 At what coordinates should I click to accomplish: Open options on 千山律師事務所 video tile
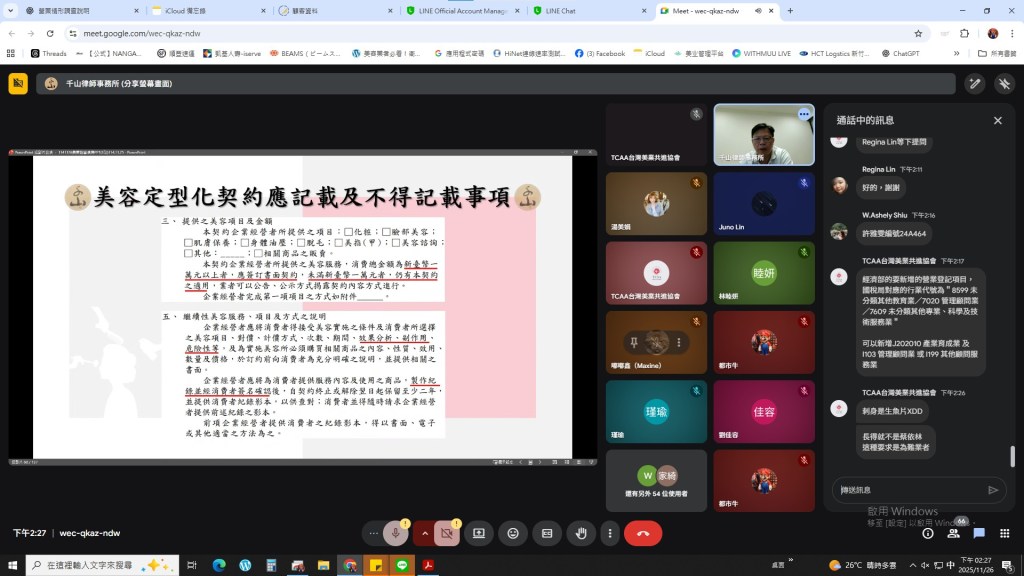tap(802, 114)
